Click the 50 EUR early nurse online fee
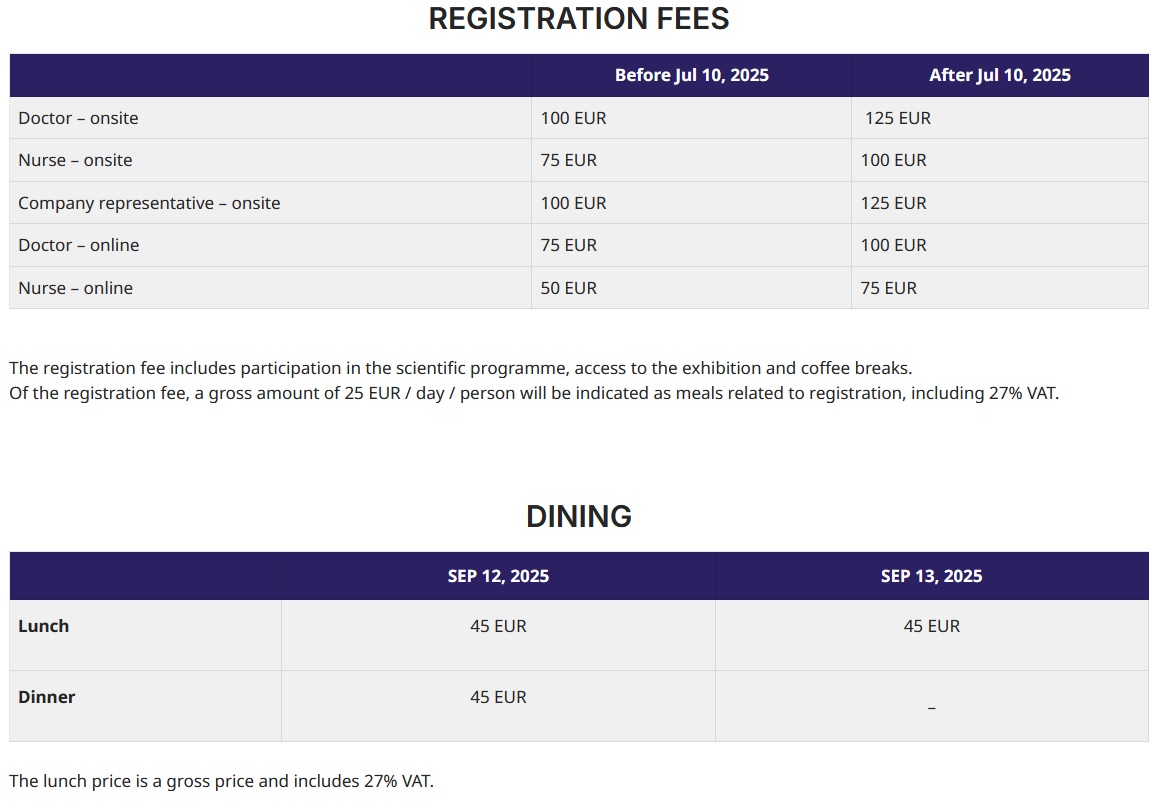1158x801 pixels. 568,288
